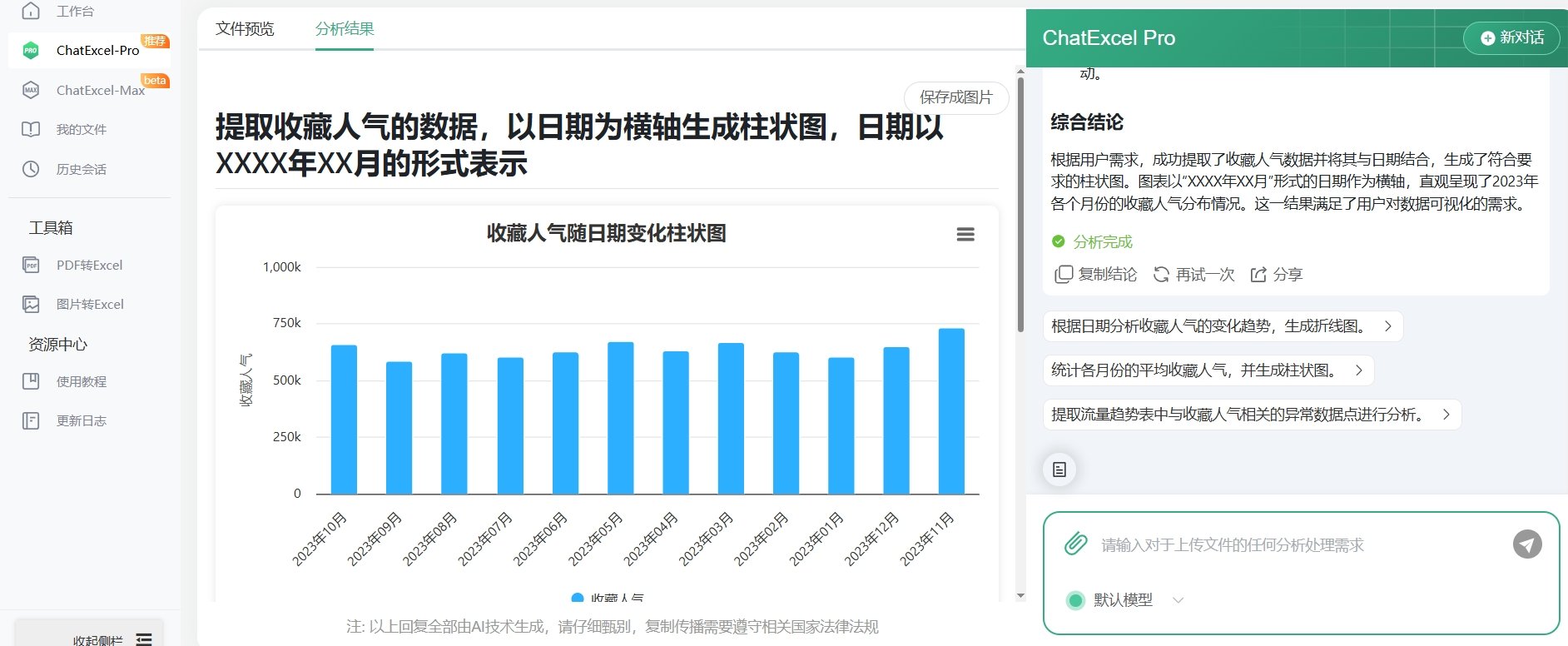The width and height of the screenshot is (1568, 646).
Task: Switch to 文件预览 tab
Action: pos(245,29)
